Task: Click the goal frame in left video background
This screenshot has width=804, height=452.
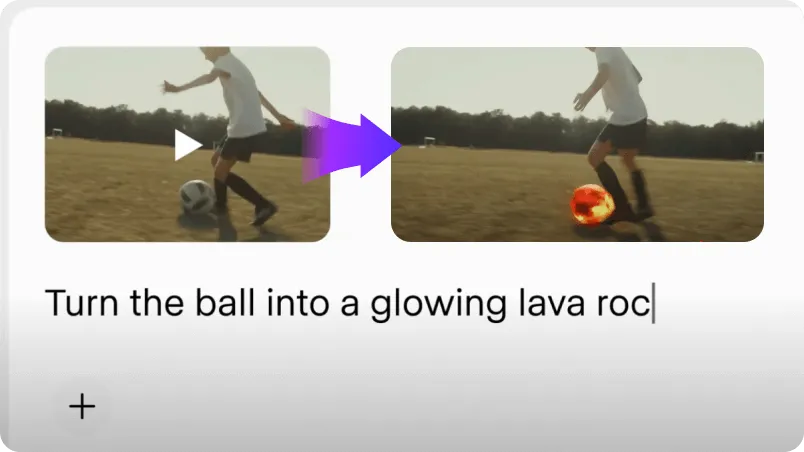Action: pos(57,133)
